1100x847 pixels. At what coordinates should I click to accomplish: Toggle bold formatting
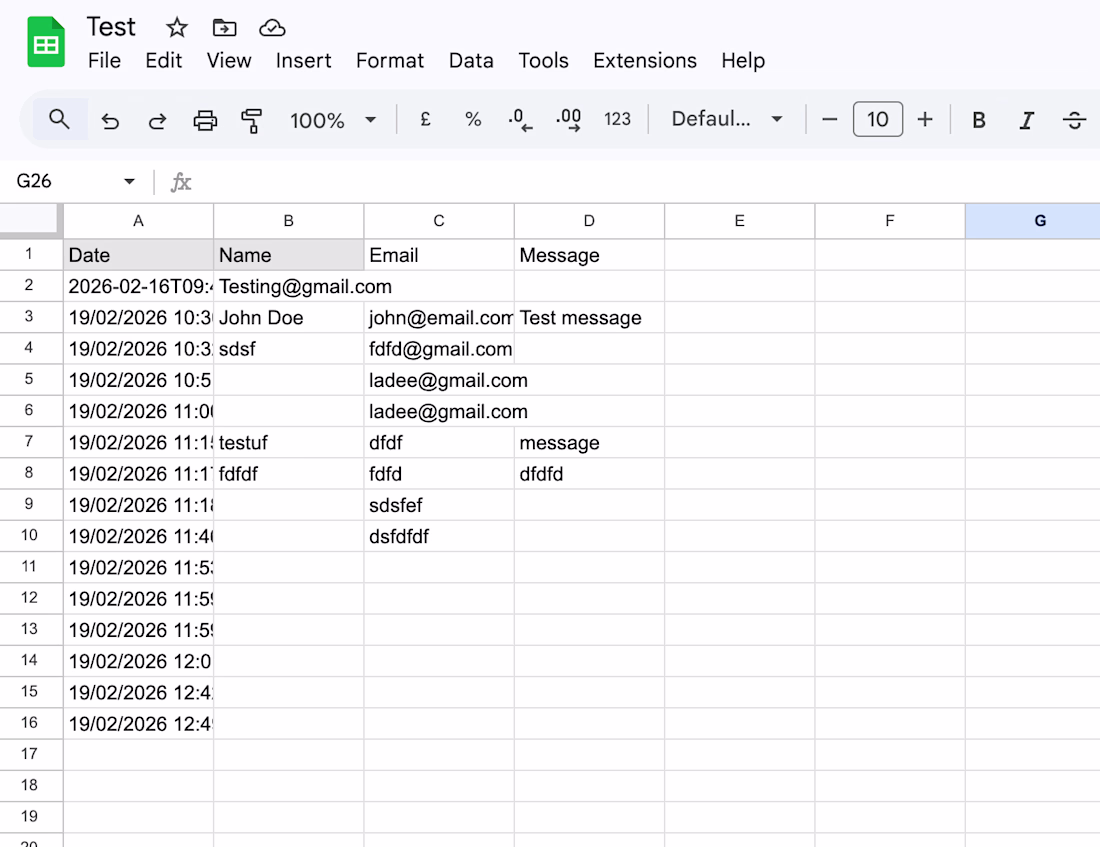click(979, 120)
